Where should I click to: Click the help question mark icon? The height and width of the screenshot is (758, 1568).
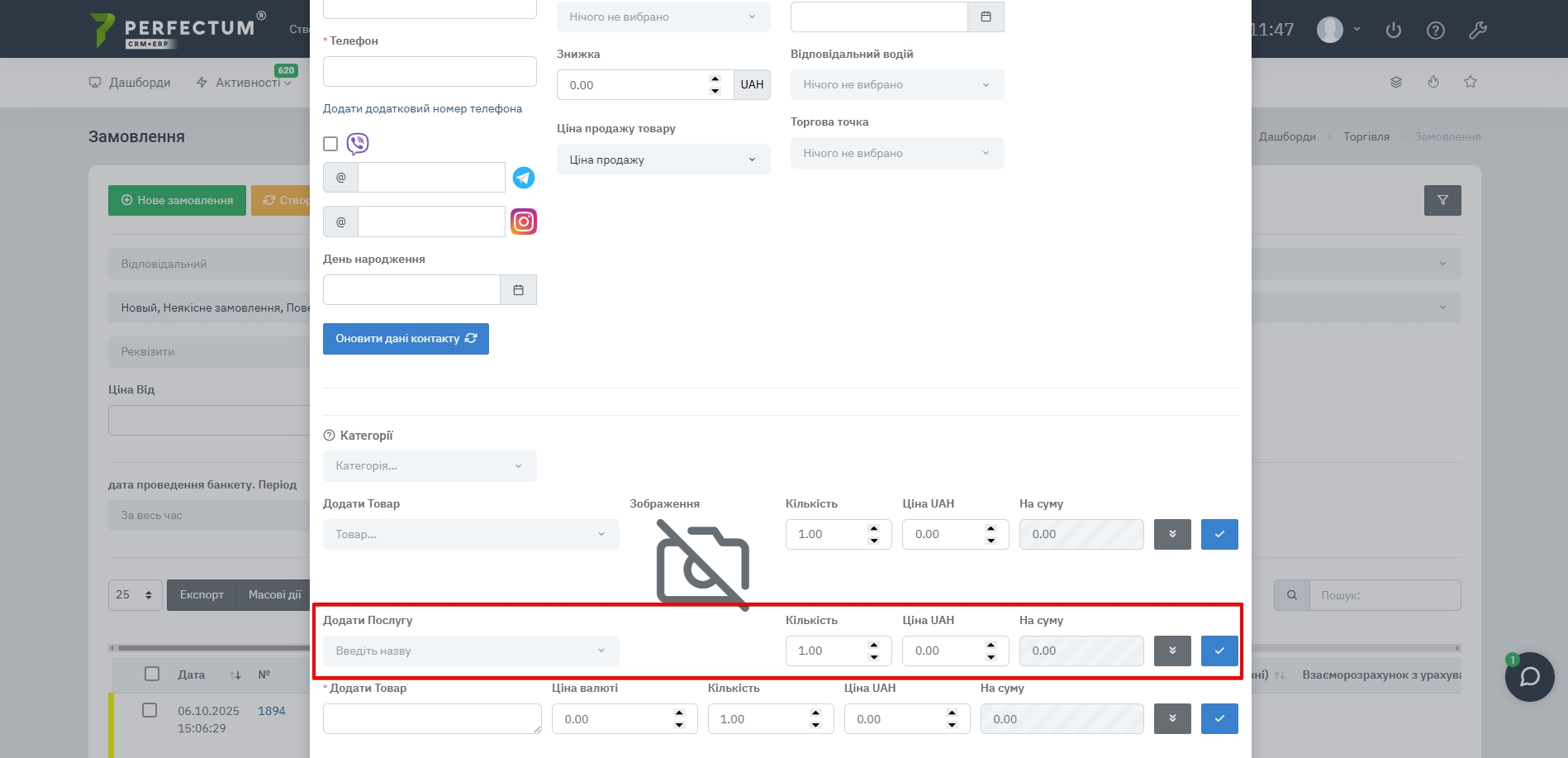tap(1436, 31)
